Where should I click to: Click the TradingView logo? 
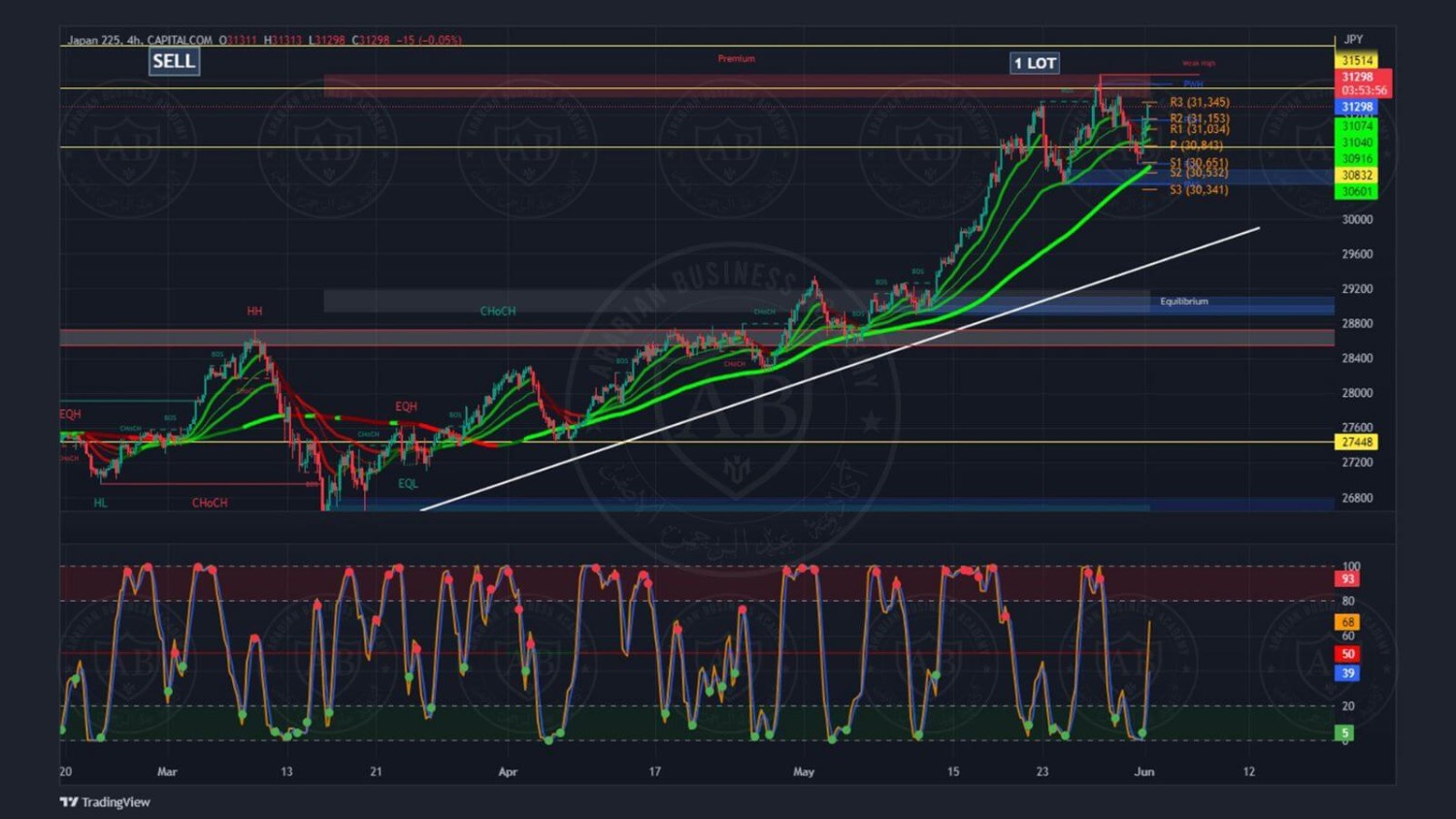[x=105, y=802]
